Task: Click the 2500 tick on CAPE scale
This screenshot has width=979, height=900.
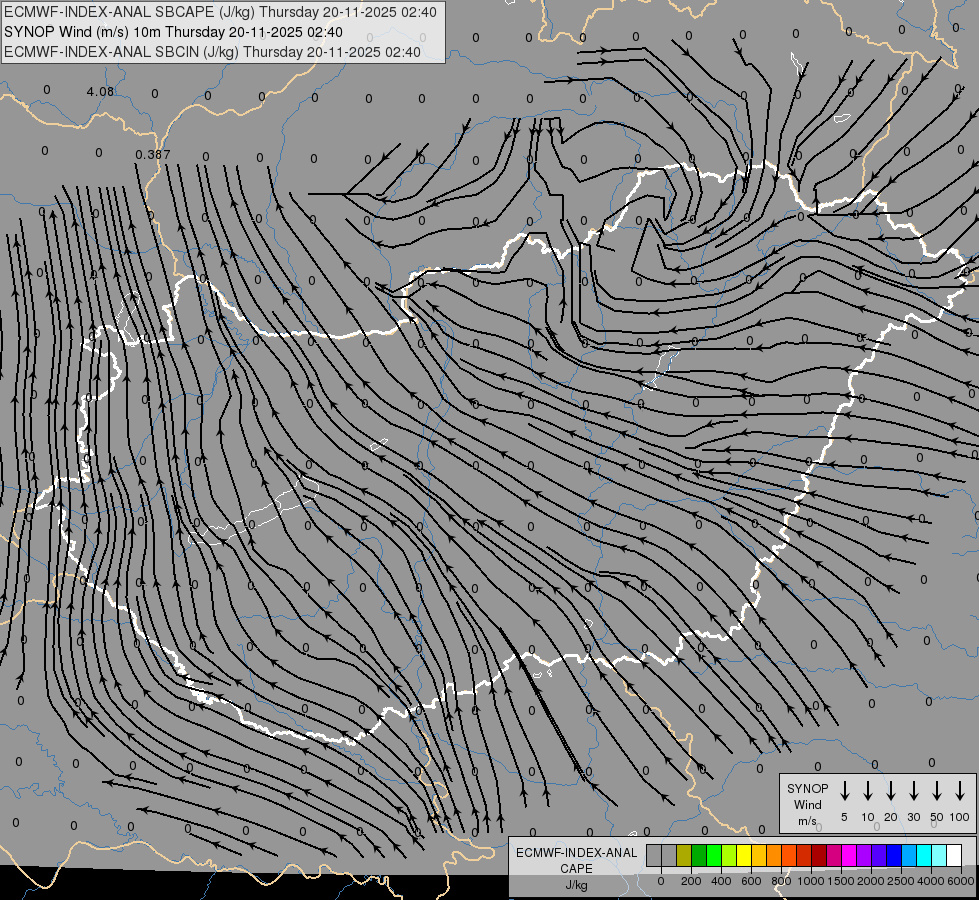Action: click(x=901, y=881)
